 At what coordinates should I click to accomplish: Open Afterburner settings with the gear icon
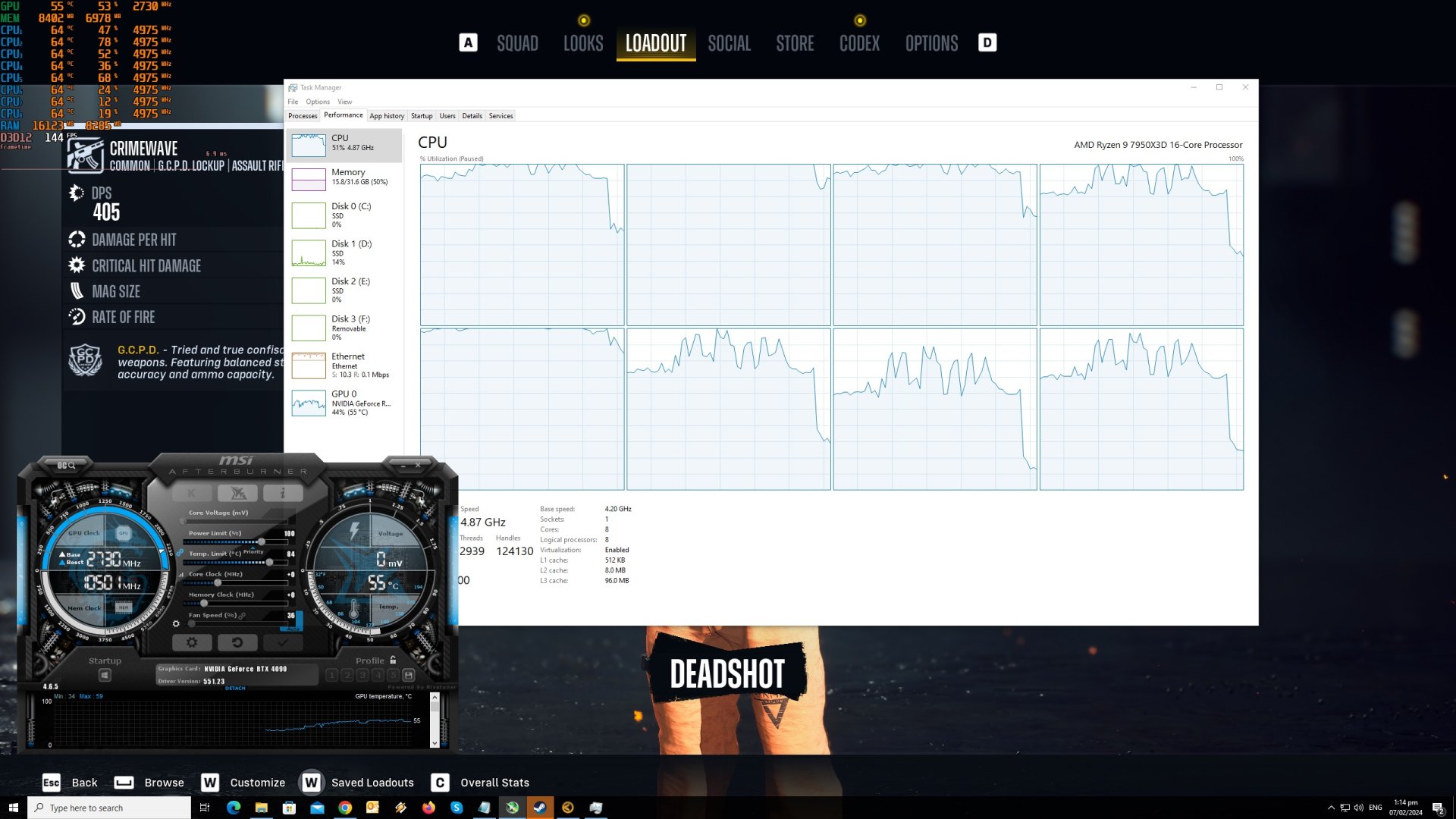(191, 642)
